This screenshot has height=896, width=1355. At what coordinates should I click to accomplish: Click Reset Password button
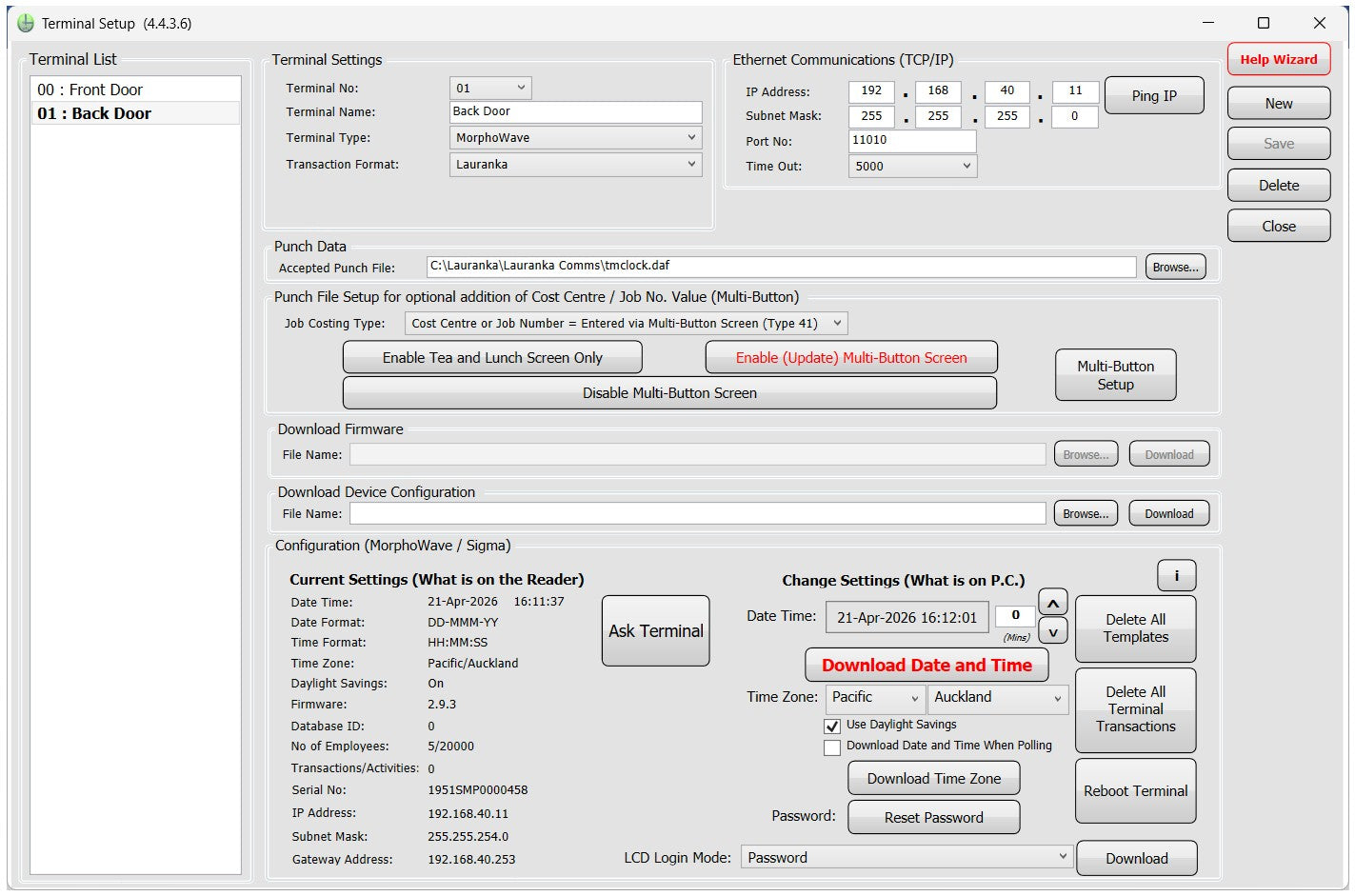(x=934, y=818)
